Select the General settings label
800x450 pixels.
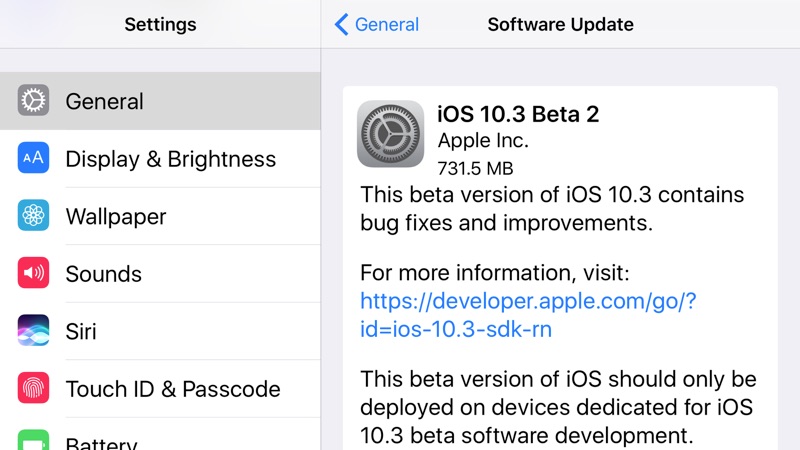tap(104, 101)
